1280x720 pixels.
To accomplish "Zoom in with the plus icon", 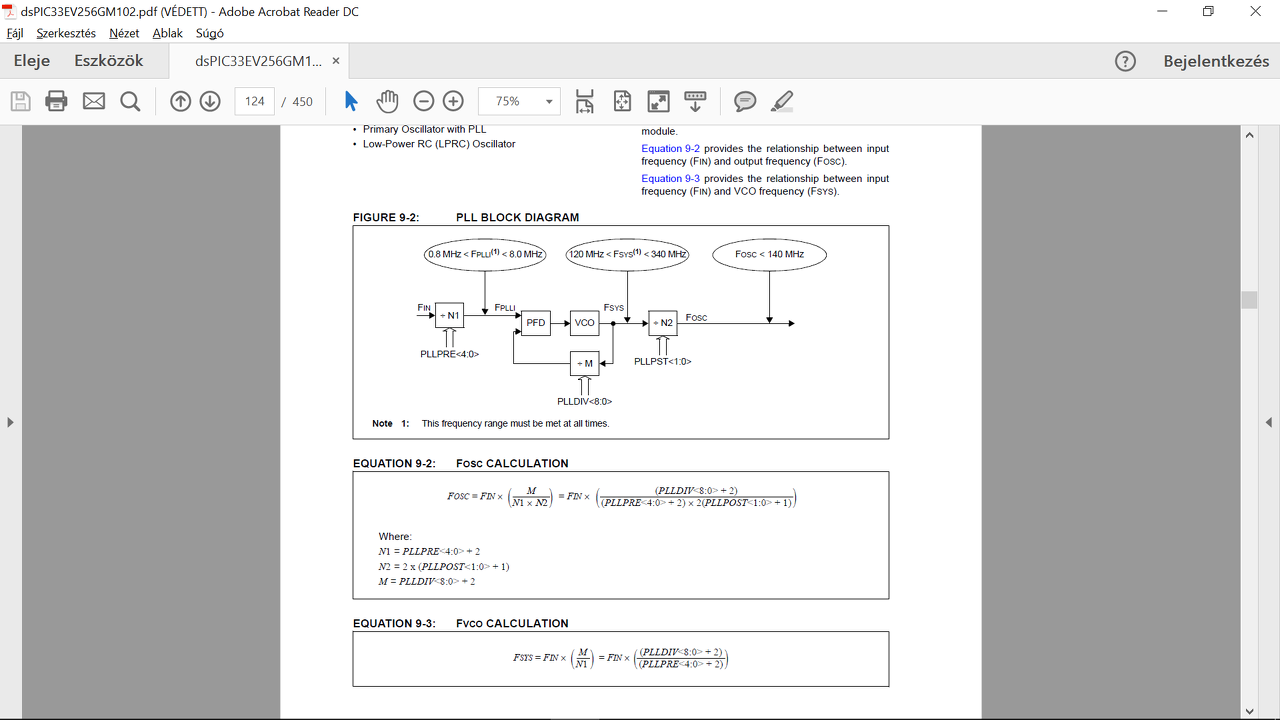I will tap(453, 101).
